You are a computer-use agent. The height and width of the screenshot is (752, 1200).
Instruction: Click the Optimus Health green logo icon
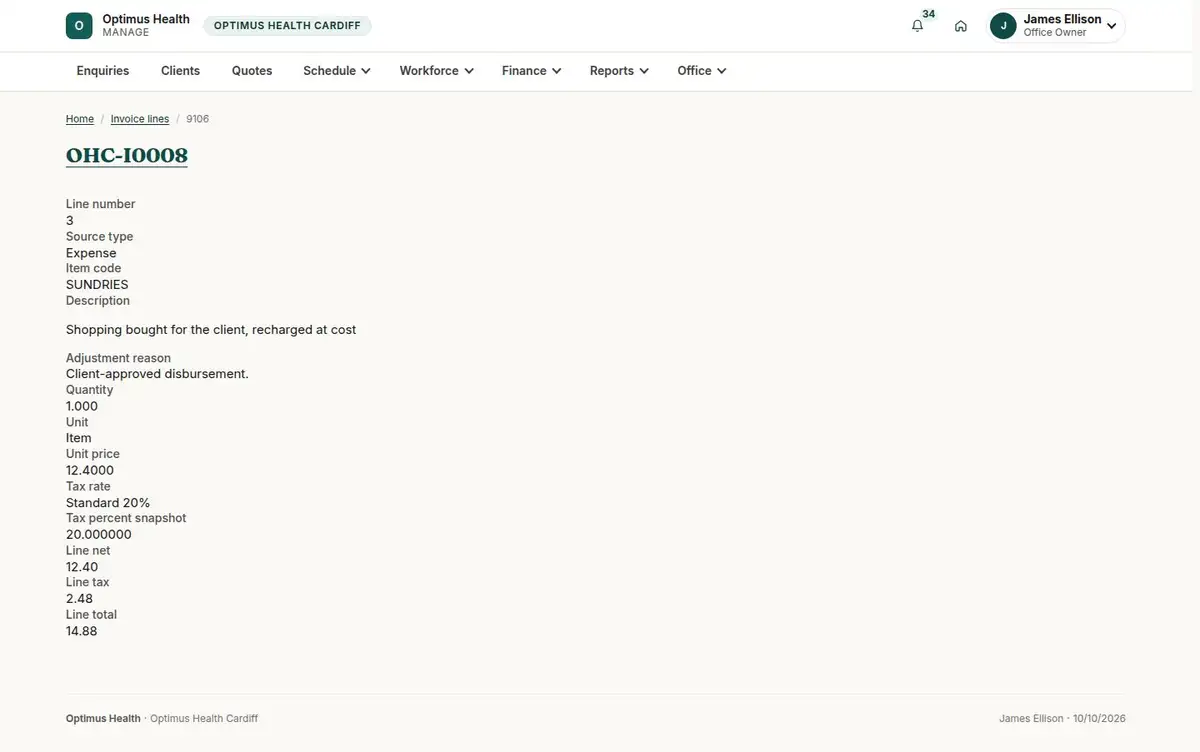[x=79, y=26]
